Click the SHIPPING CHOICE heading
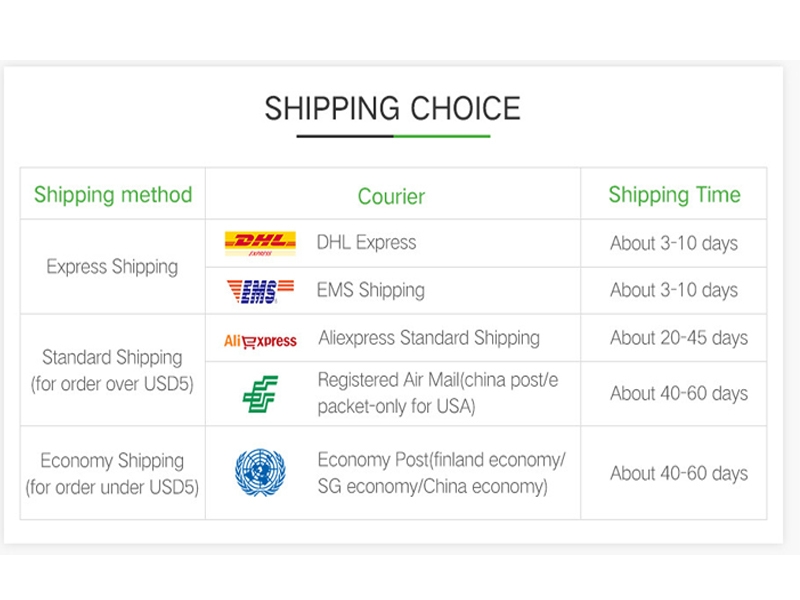The height and width of the screenshot is (600, 800). point(392,108)
